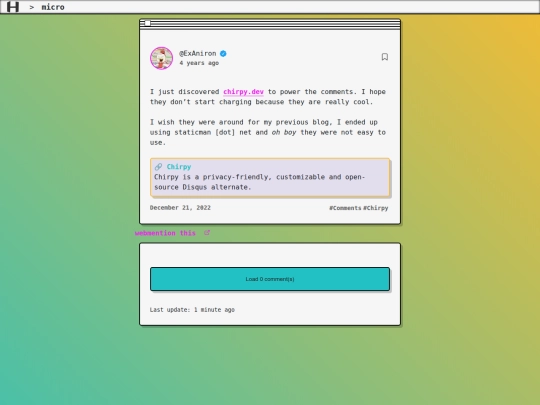Click the 'Last update: 1 minute ago' text
This screenshot has width=540, height=405.
click(192, 310)
